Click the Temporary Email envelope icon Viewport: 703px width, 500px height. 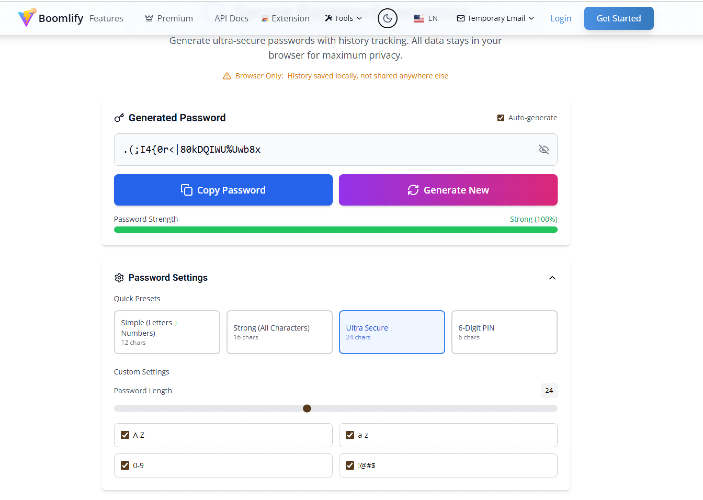[460, 18]
